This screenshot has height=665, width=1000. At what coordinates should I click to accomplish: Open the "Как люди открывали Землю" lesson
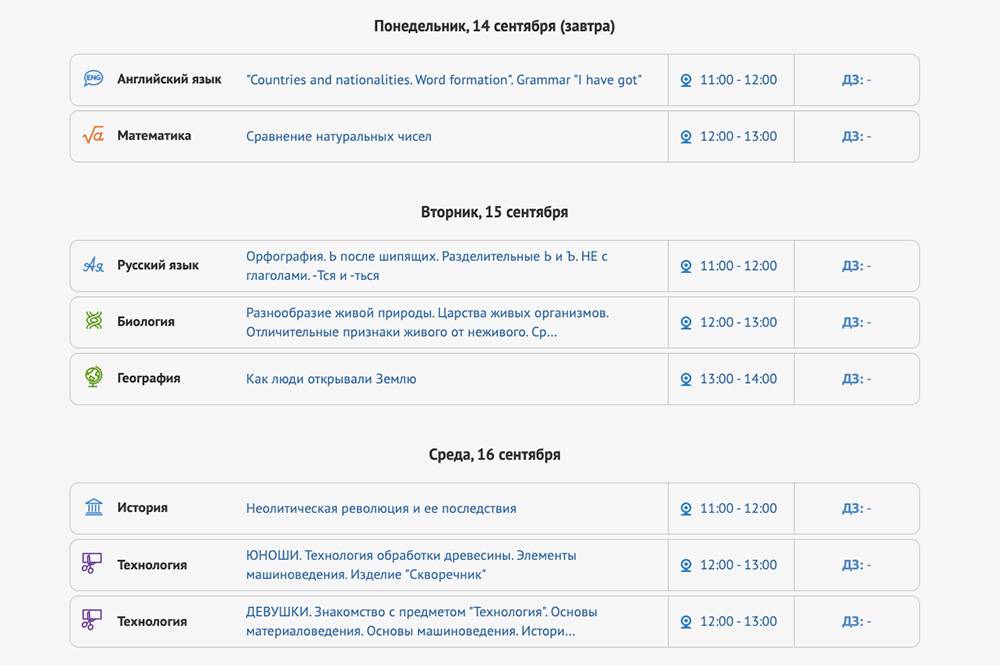coord(331,379)
